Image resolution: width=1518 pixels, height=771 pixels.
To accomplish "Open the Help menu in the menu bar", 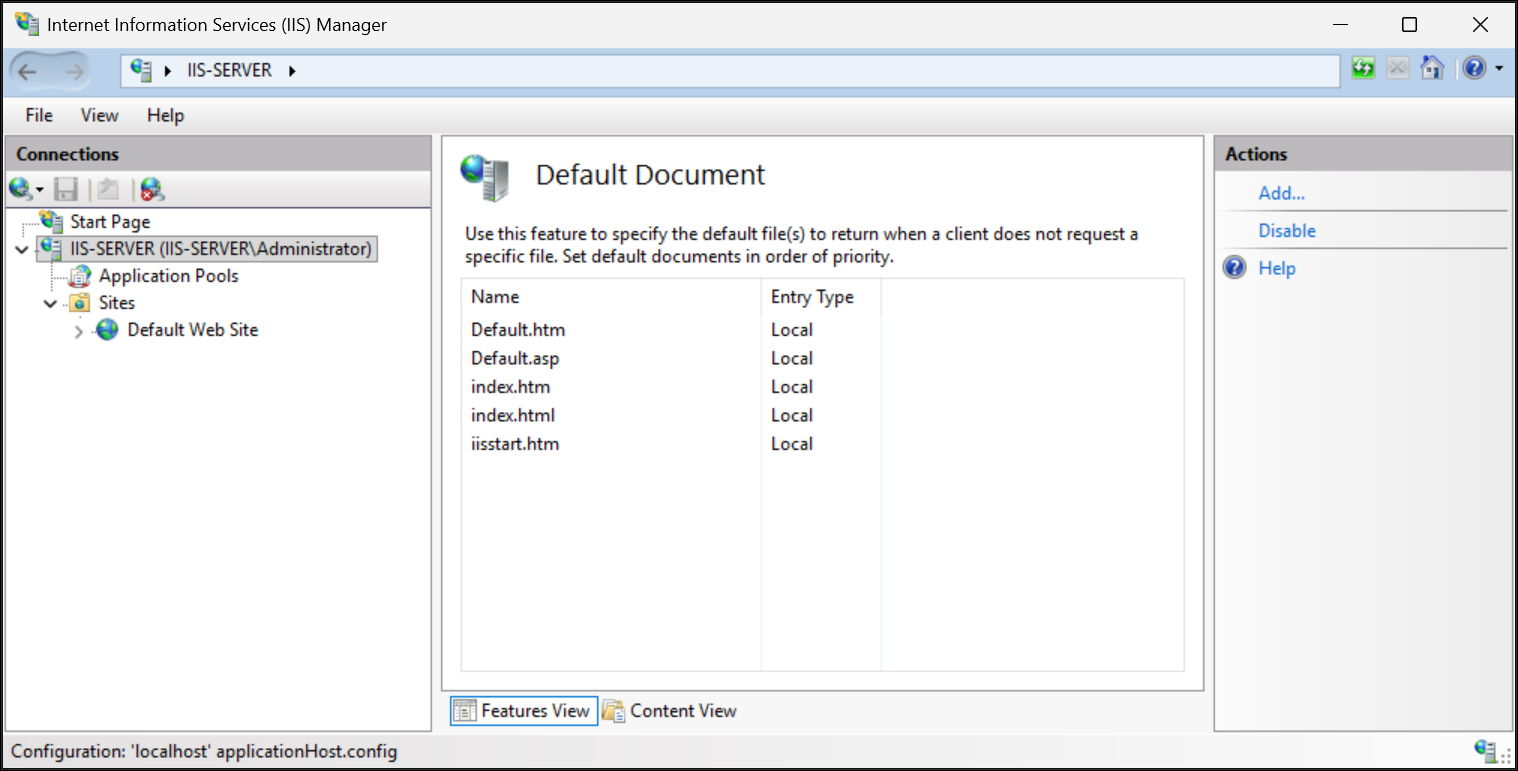I will click(x=165, y=115).
